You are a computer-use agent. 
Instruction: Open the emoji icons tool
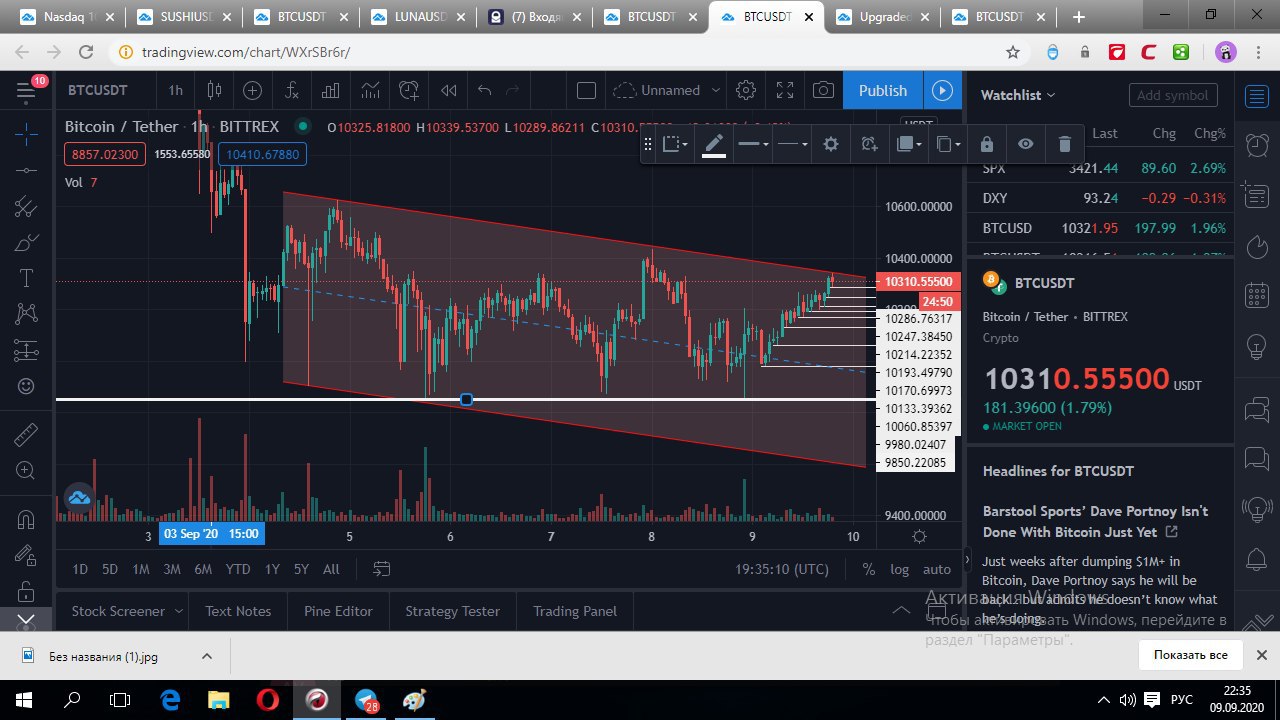pyautogui.click(x=26, y=386)
